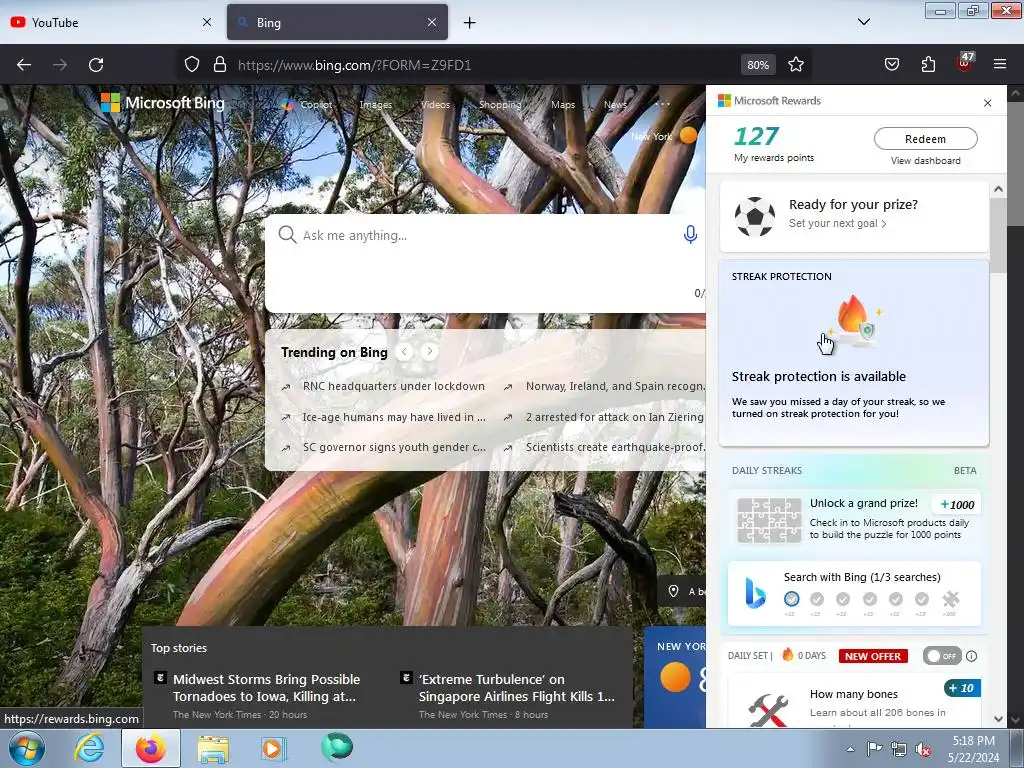Screen dimensions: 1024x768
Task: Click the soccer ball prize icon
Action: click(754, 217)
